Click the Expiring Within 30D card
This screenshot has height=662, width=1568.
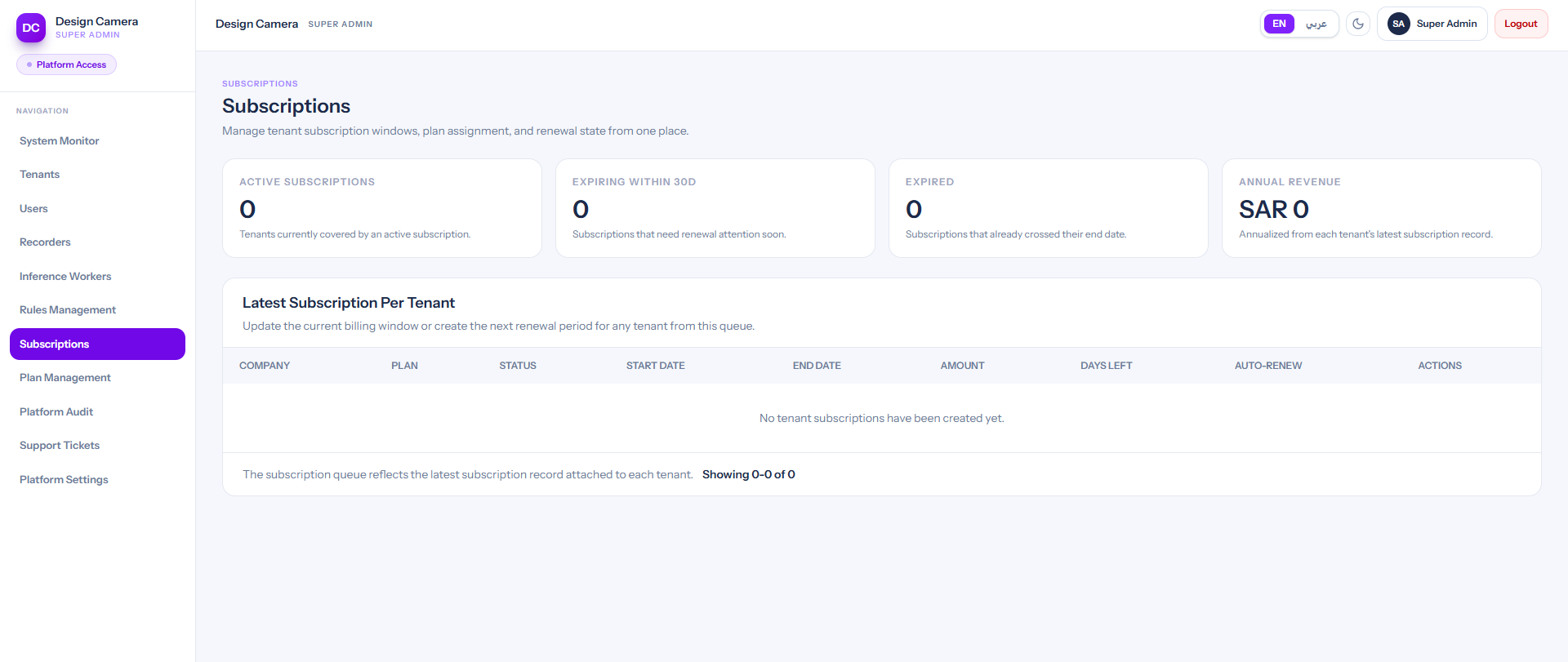pyautogui.click(x=715, y=208)
